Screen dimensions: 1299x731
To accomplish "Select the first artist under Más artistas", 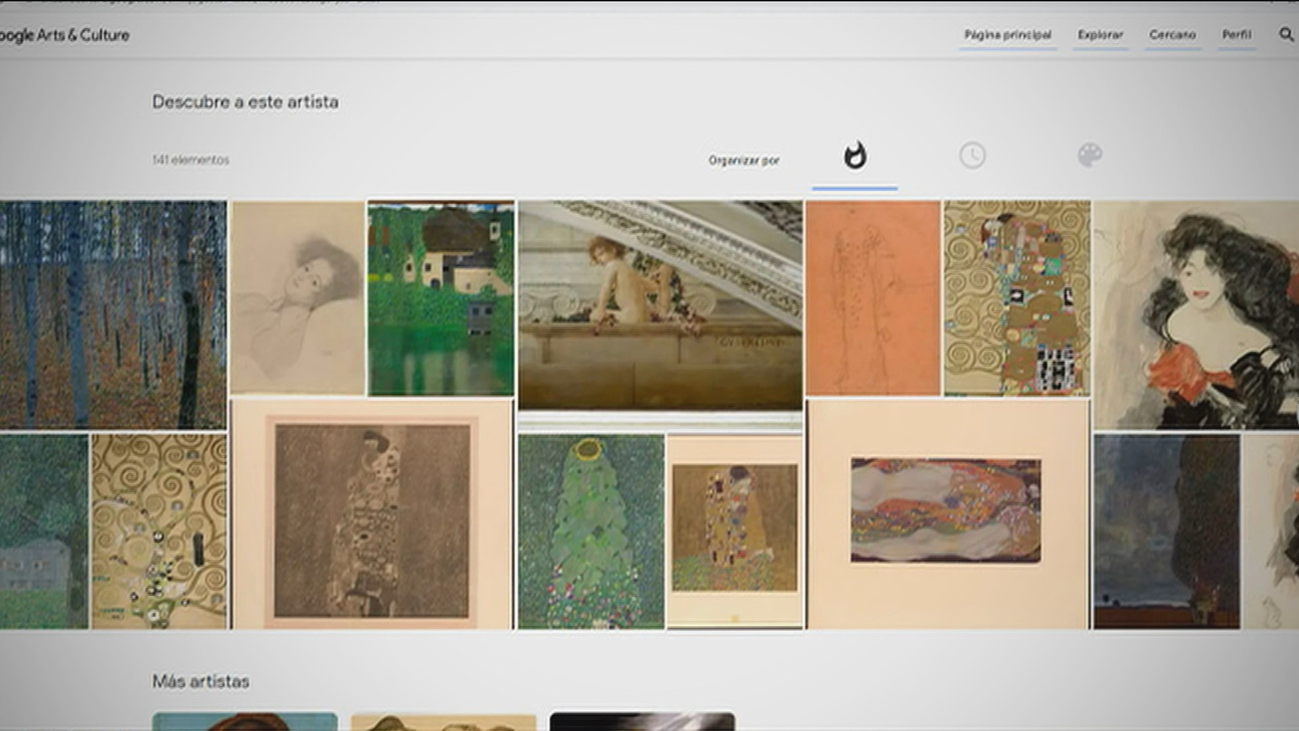I will pos(244,720).
